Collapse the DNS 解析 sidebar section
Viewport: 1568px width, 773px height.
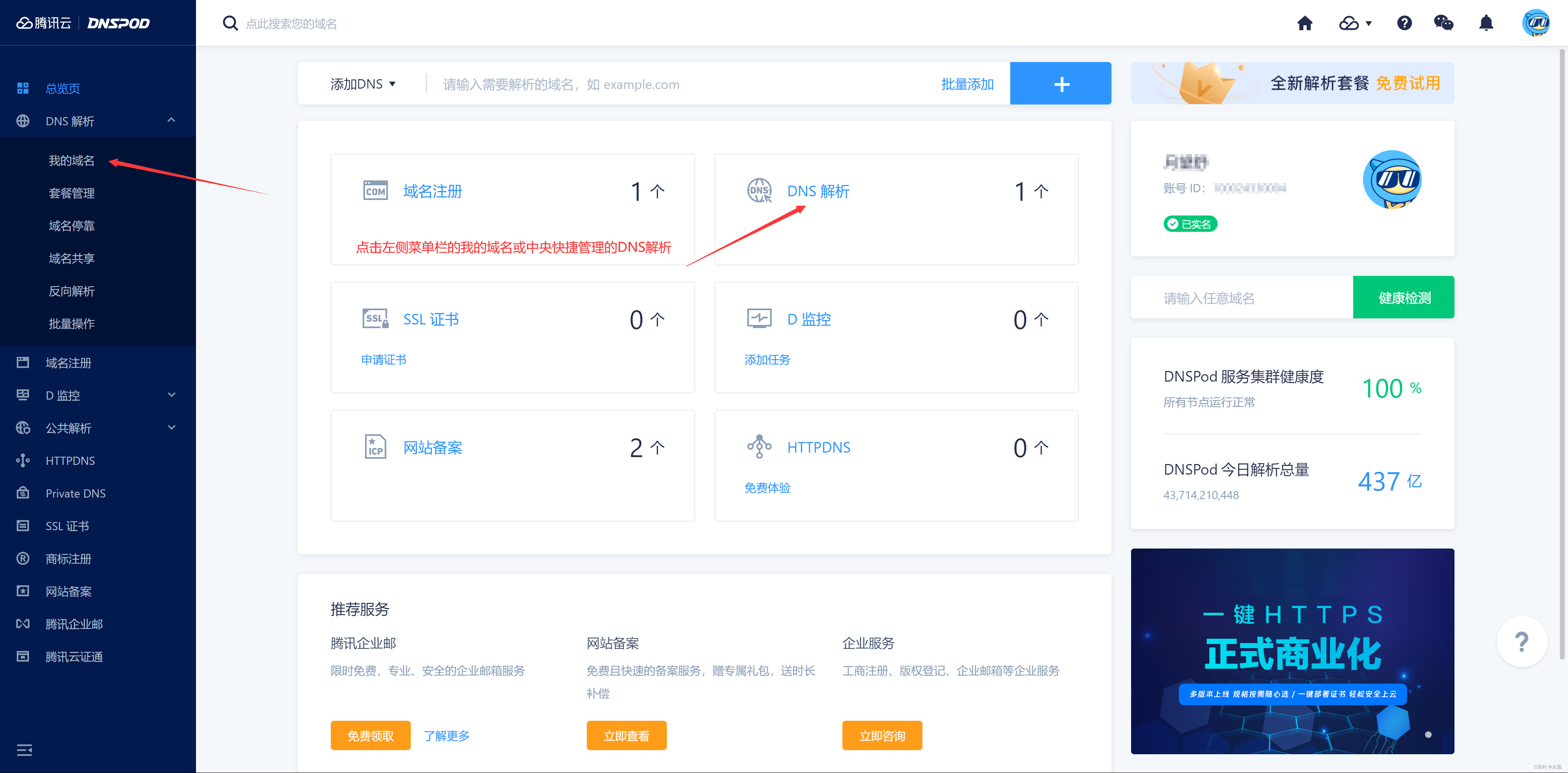point(171,120)
